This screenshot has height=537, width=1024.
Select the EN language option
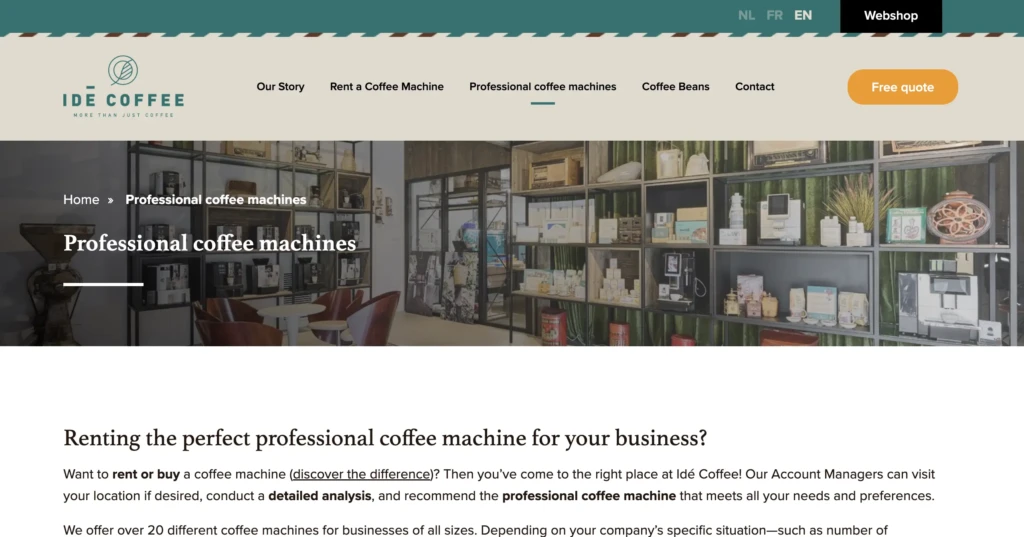click(803, 16)
